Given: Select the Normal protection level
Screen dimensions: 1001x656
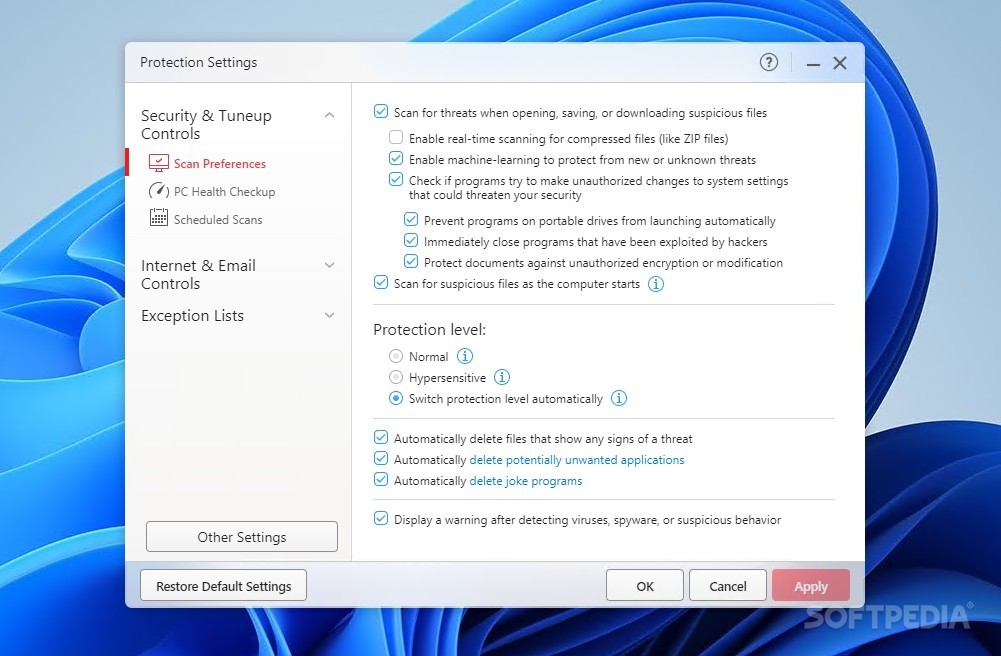Looking at the screenshot, I should click(x=396, y=356).
